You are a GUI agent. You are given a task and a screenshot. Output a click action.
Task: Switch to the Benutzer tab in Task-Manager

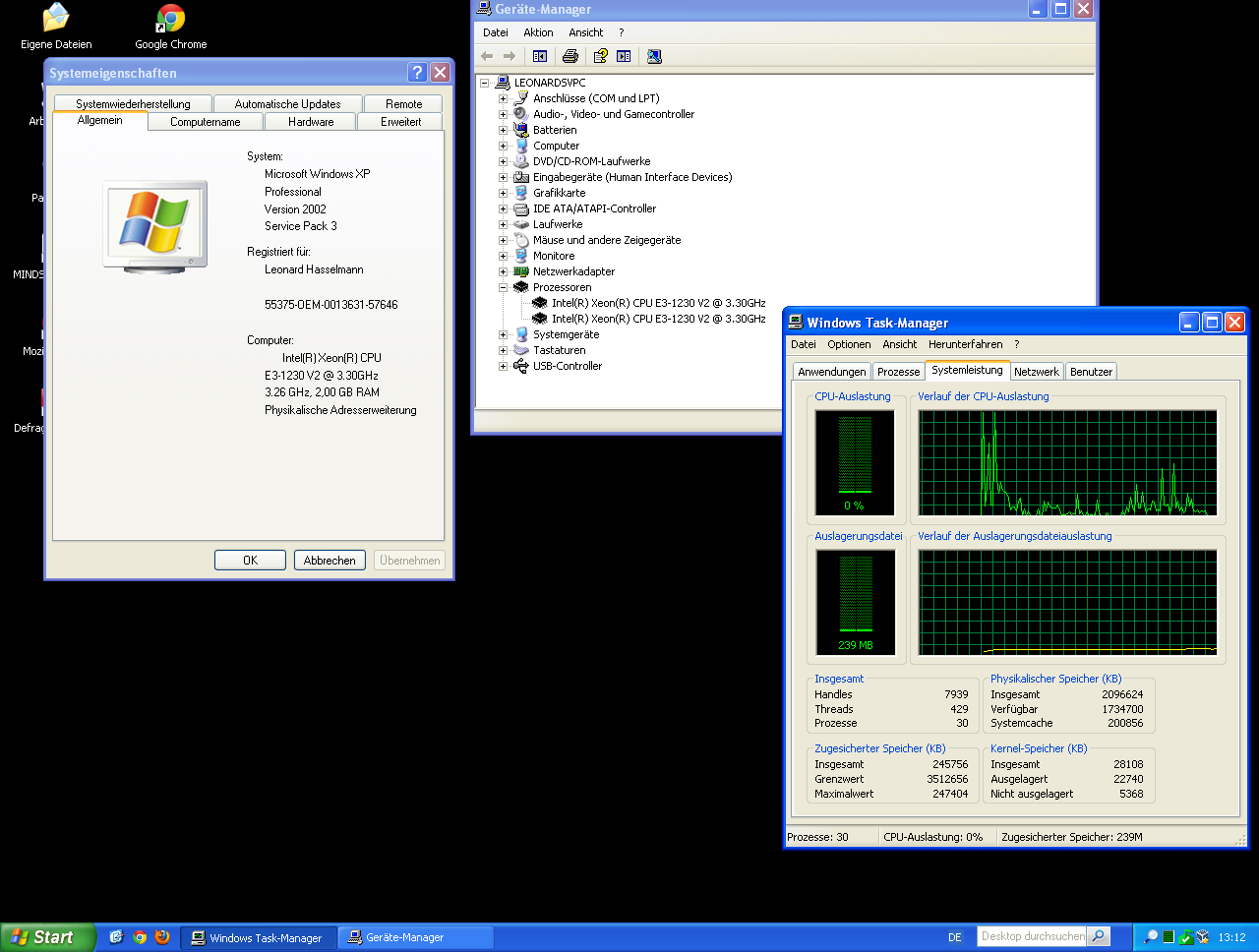[x=1091, y=372]
